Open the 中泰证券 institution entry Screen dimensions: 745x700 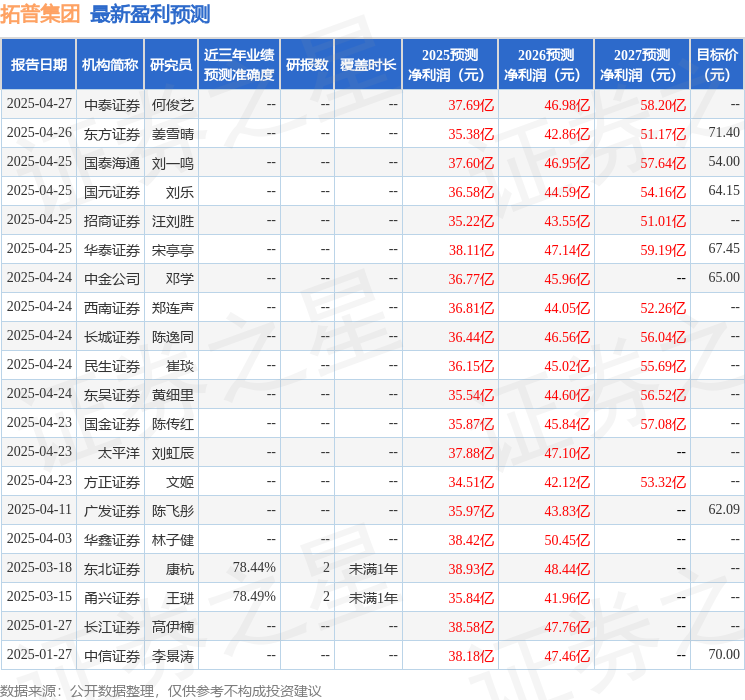point(111,104)
